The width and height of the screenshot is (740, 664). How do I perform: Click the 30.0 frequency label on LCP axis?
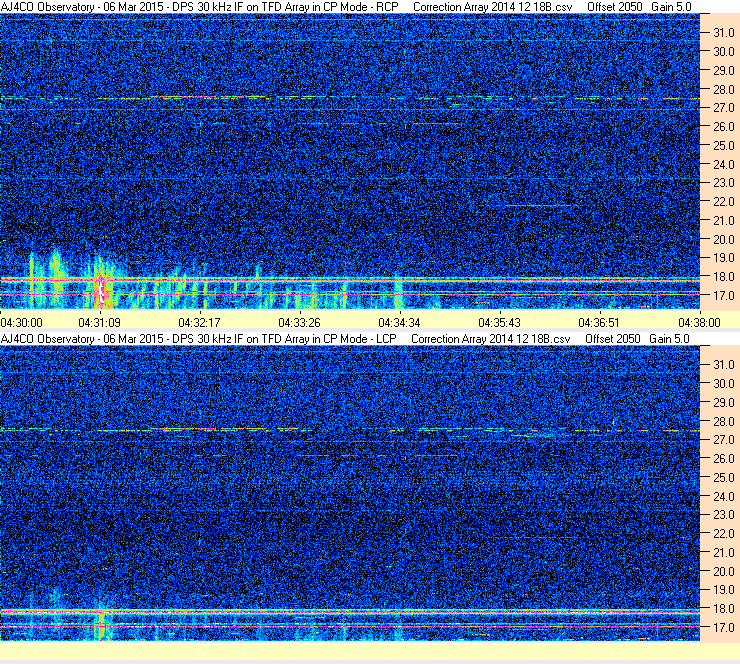pos(723,384)
